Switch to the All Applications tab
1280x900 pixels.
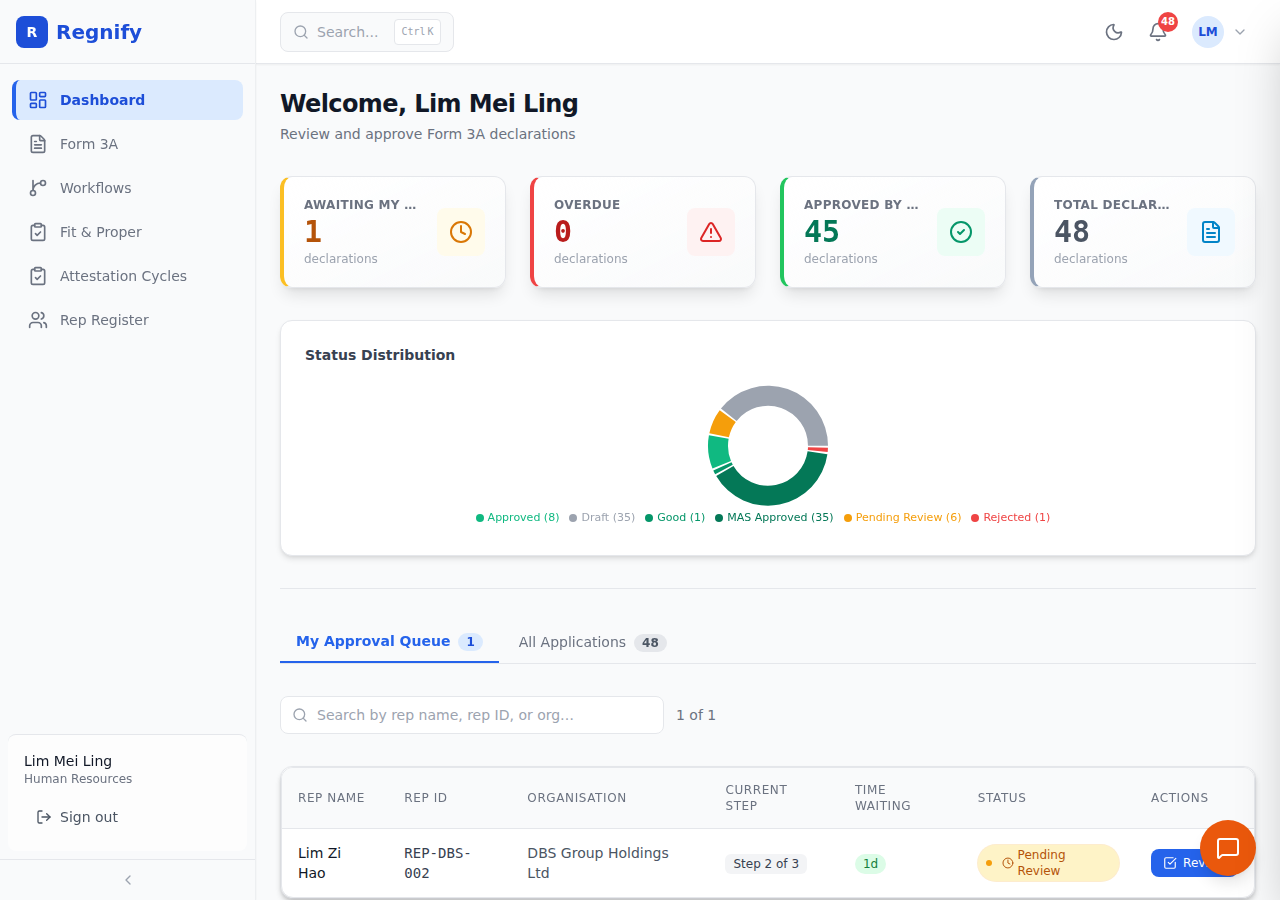pos(592,642)
